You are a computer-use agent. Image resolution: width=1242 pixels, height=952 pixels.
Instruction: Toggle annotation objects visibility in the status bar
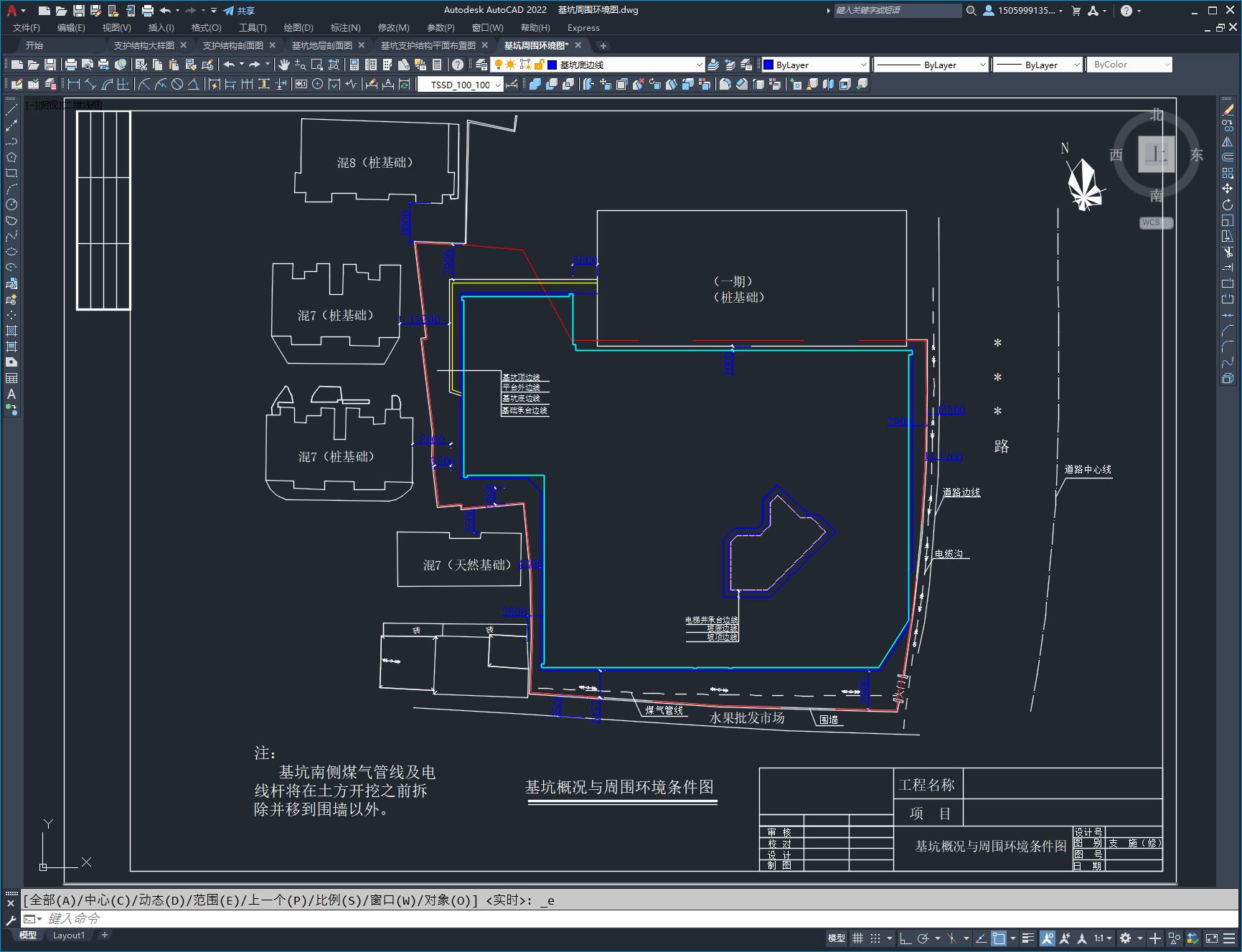[1047, 938]
